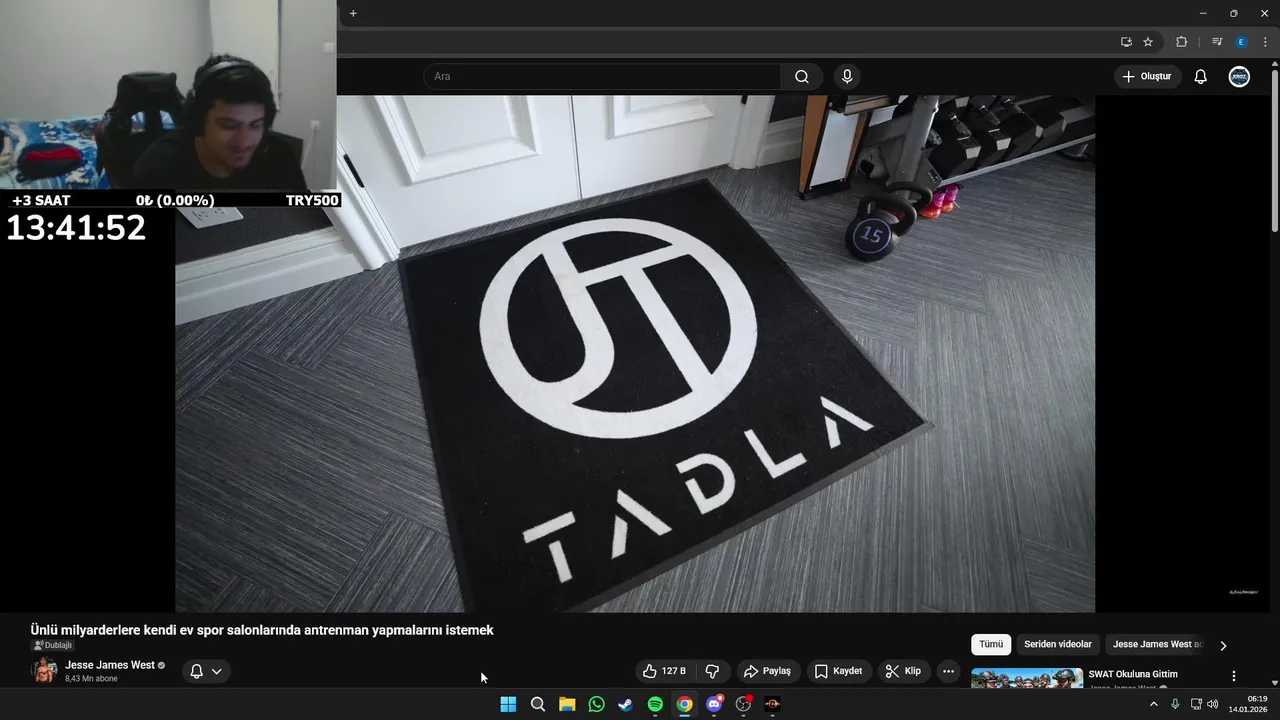Open File Explorer from taskbar
Viewport: 1280px width, 720px height.
click(567, 704)
